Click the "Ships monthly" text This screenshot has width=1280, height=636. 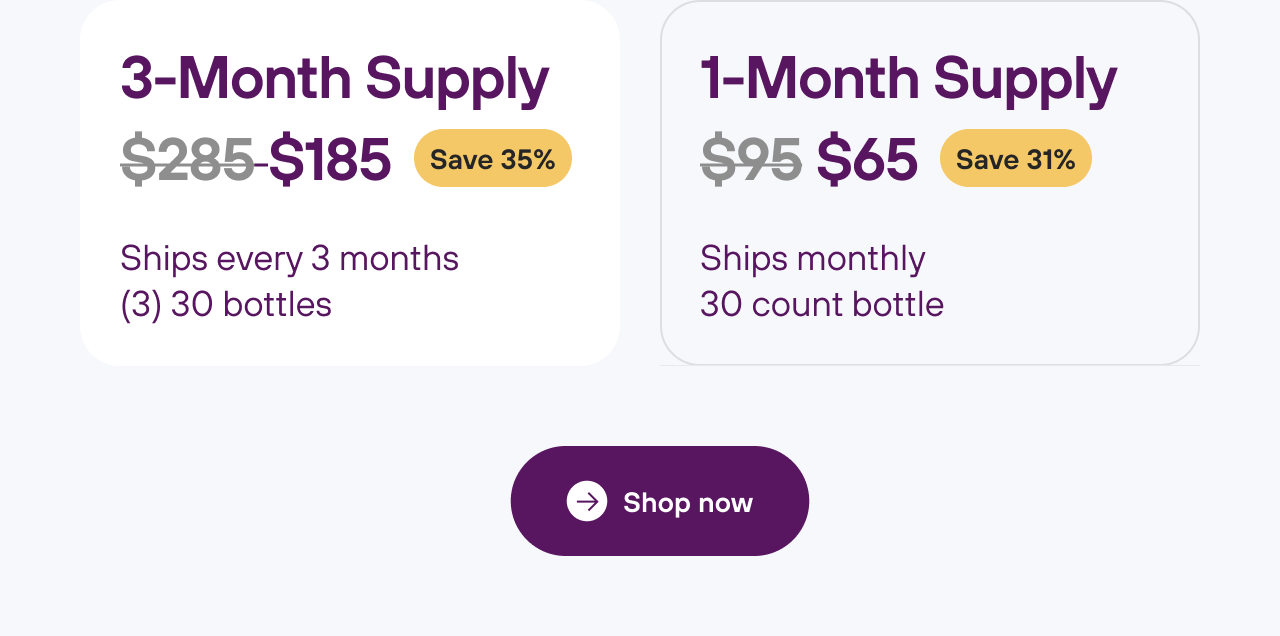tap(812, 258)
